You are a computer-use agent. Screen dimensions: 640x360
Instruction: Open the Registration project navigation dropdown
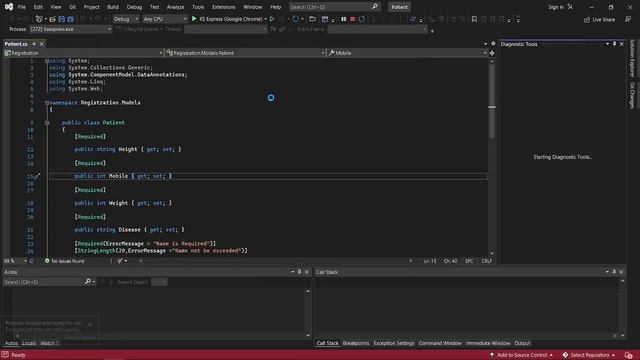point(83,53)
